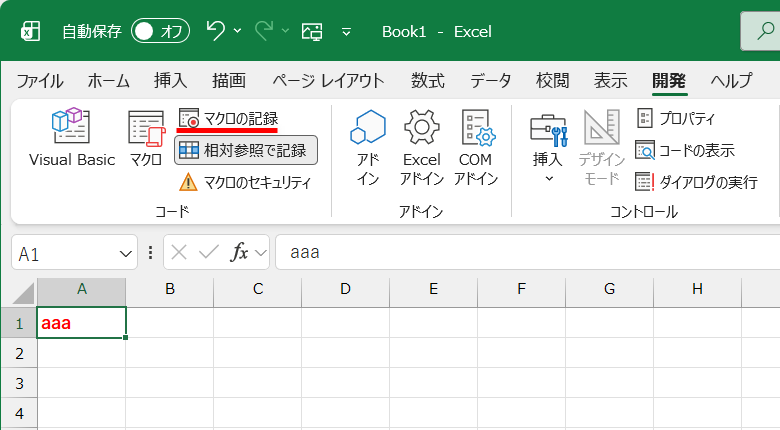Click the Name Box showing A1
This screenshot has width=780, height=430.
tap(65, 254)
